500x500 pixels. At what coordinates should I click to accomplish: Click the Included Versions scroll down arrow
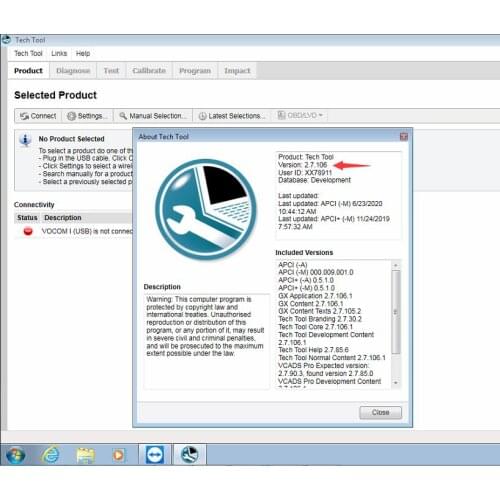[396, 383]
